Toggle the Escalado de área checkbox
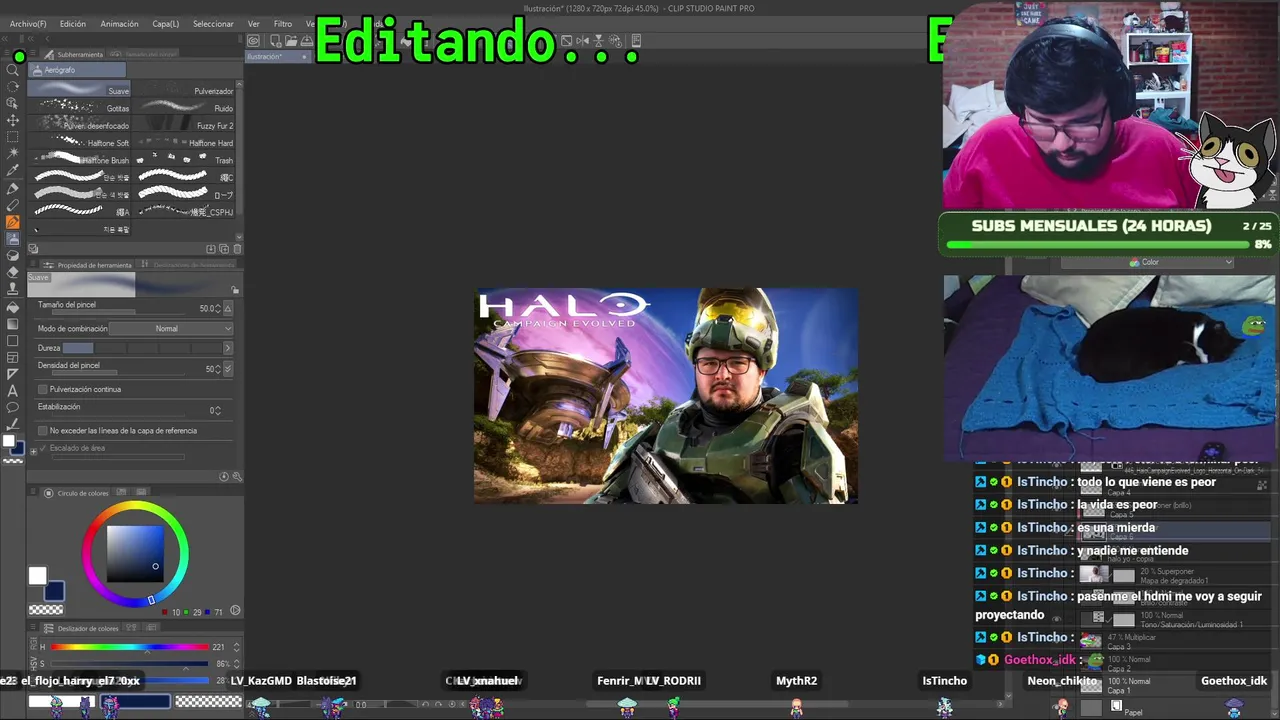Viewport: 1280px width, 720px height. pos(43,448)
